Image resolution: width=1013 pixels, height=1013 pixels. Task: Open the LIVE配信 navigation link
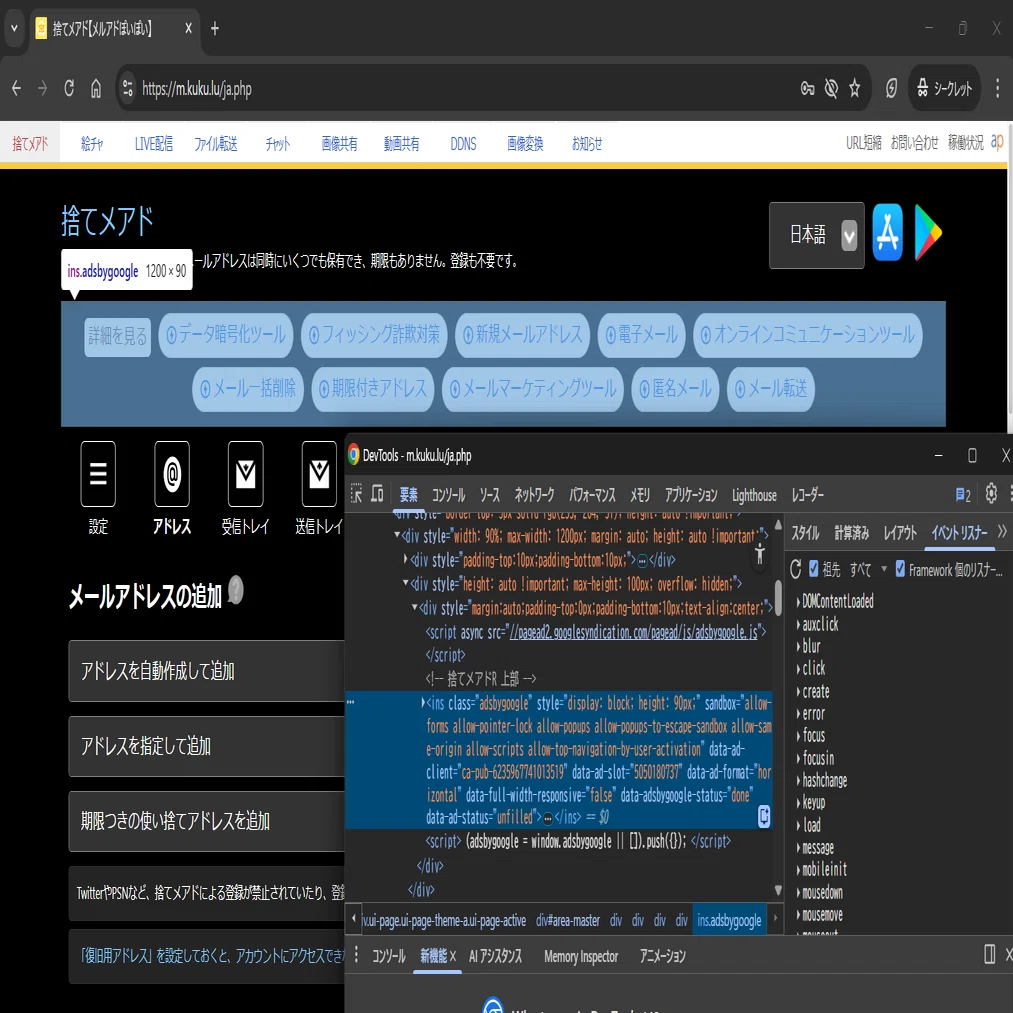(154, 143)
